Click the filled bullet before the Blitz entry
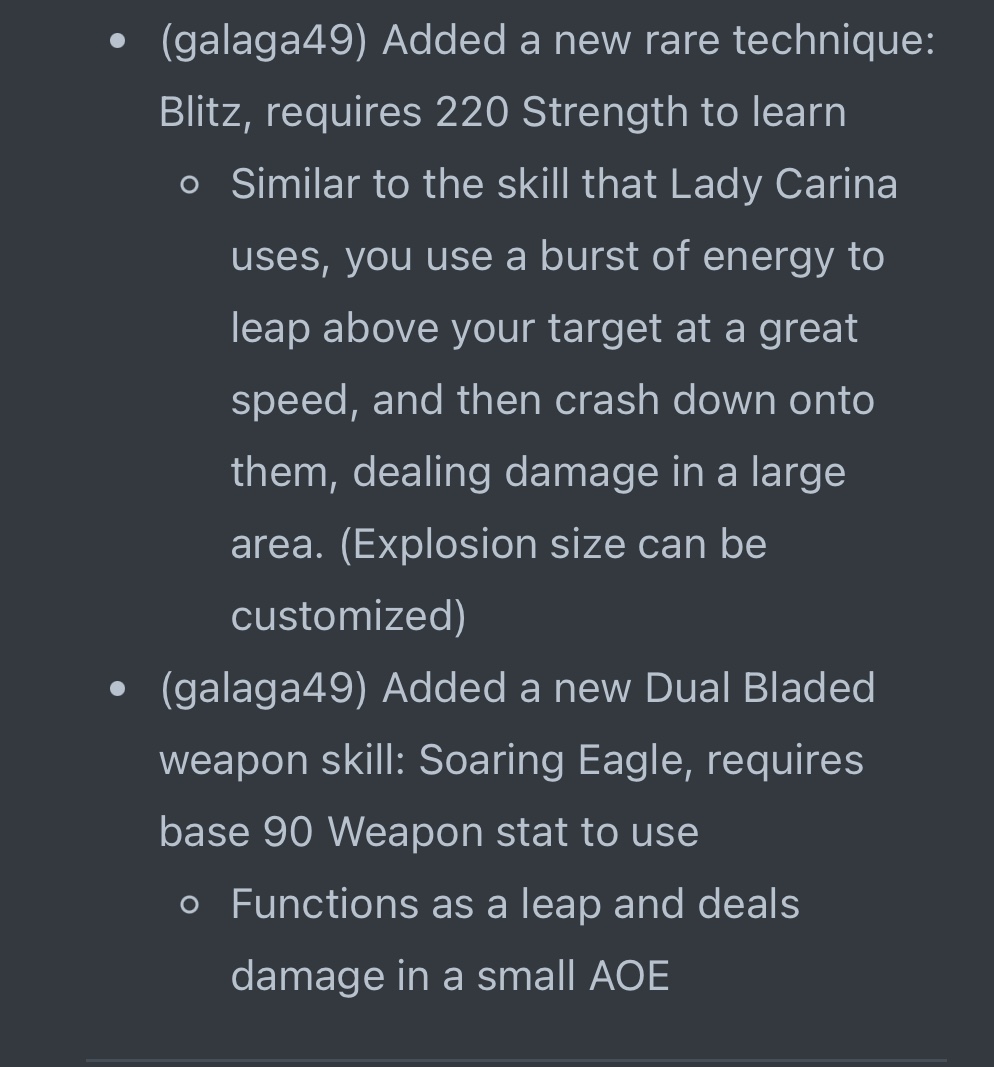 point(118,42)
